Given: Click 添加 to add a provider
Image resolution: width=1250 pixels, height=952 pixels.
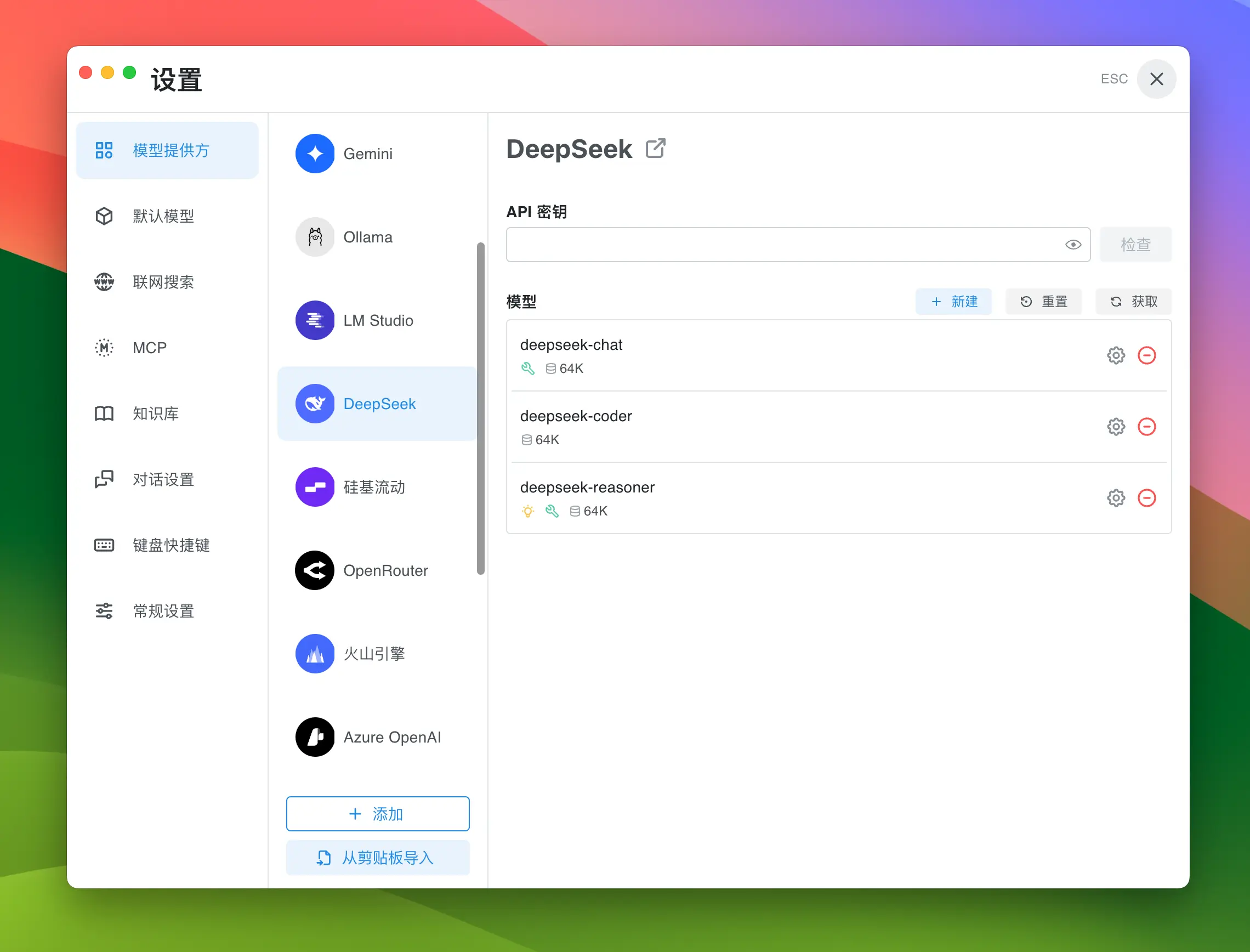Looking at the screenshot, I should (377, 814).
